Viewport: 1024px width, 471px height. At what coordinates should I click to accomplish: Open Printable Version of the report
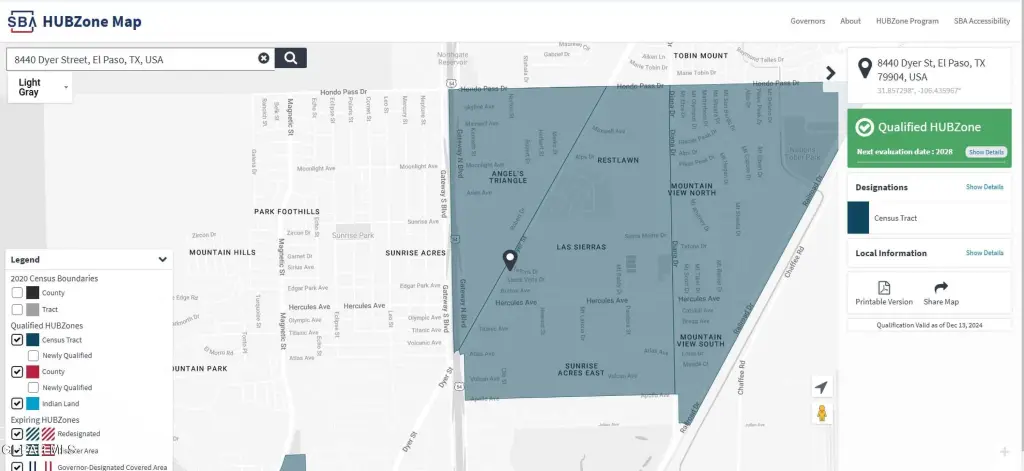pyautogui.click(x=884, y=294)
